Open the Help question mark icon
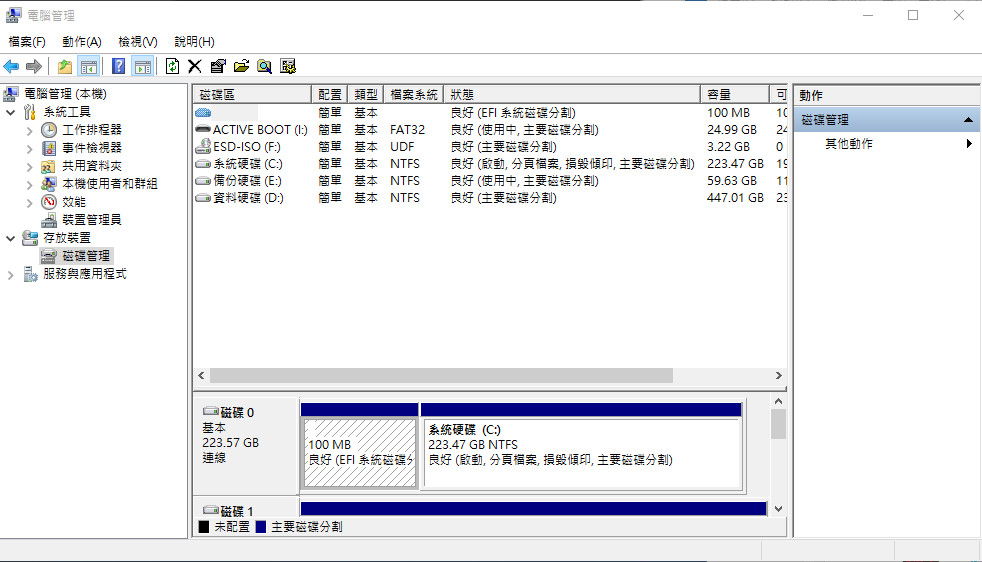Screen dimensions: 982x562 pos(118,66)
